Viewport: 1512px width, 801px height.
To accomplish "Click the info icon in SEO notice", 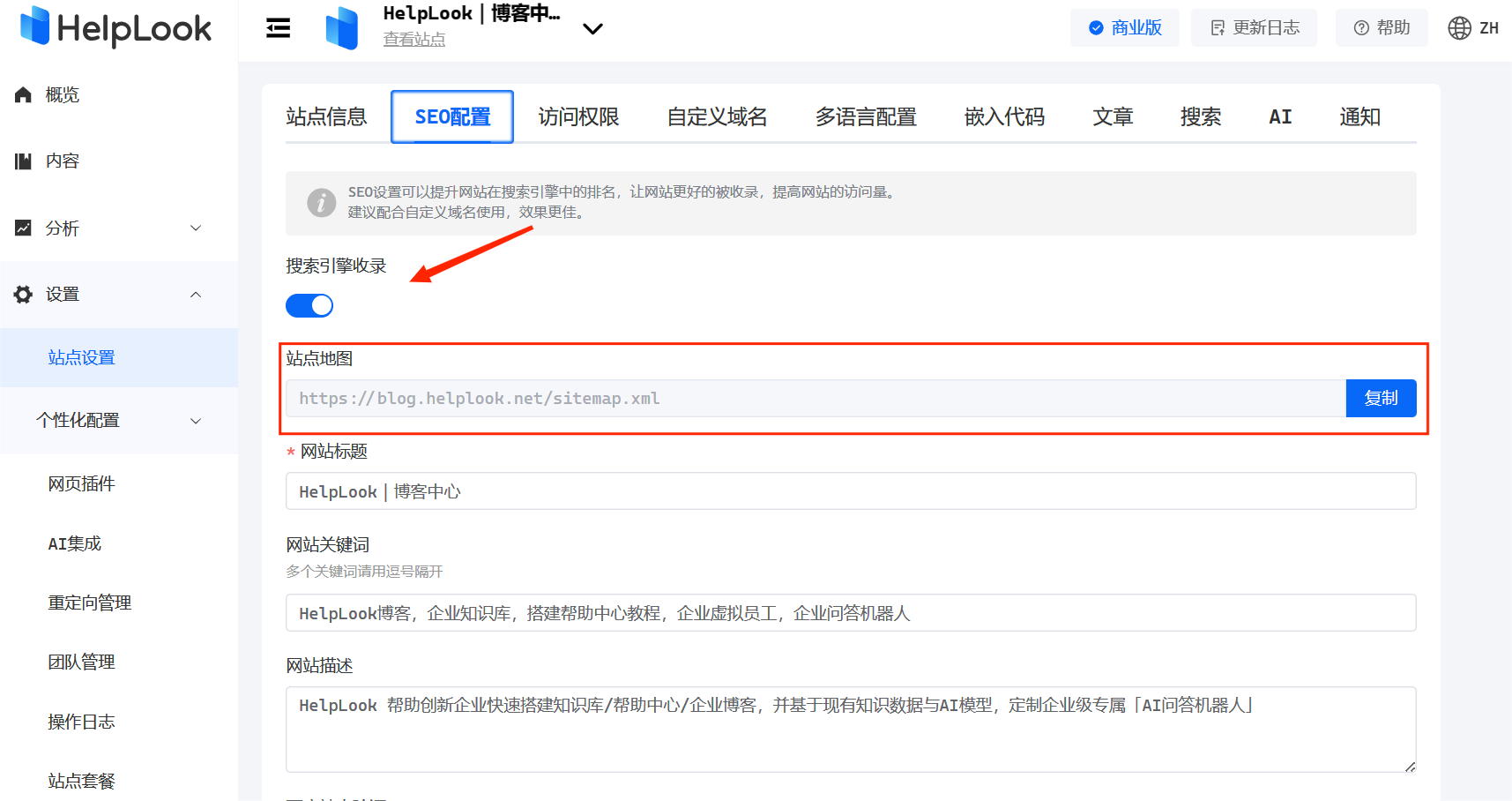I will coord(321,202).
